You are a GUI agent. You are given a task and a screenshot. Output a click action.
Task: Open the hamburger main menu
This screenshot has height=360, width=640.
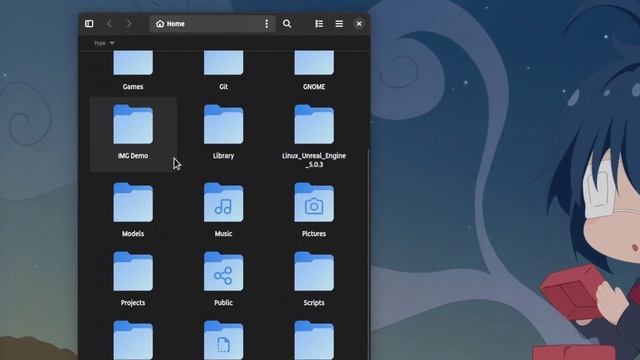pyautogui.click(x=339, y=24)
